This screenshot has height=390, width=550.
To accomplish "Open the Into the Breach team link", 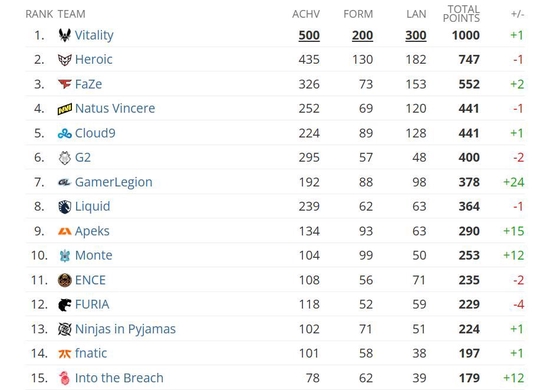I will 119,378.
